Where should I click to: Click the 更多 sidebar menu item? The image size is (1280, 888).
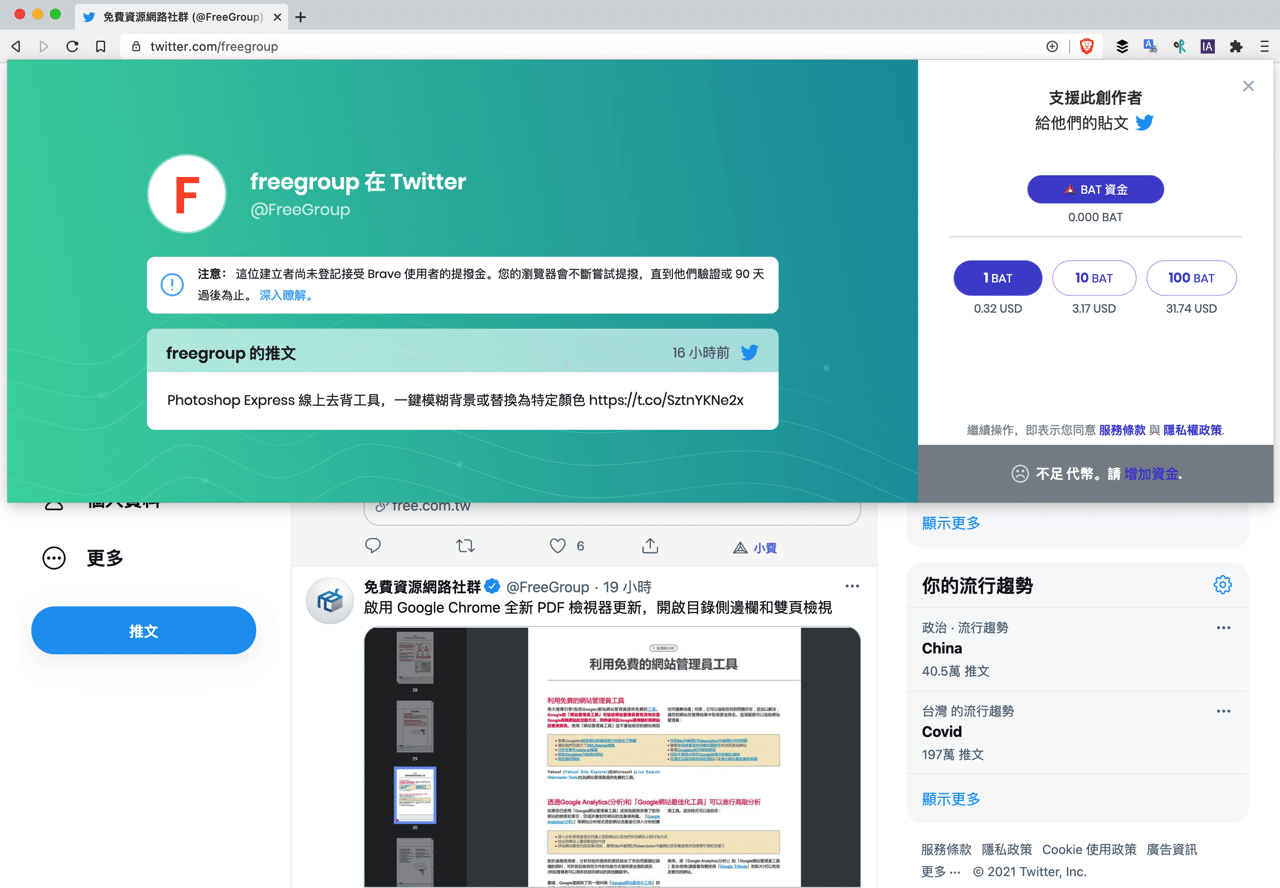[84, 558]
